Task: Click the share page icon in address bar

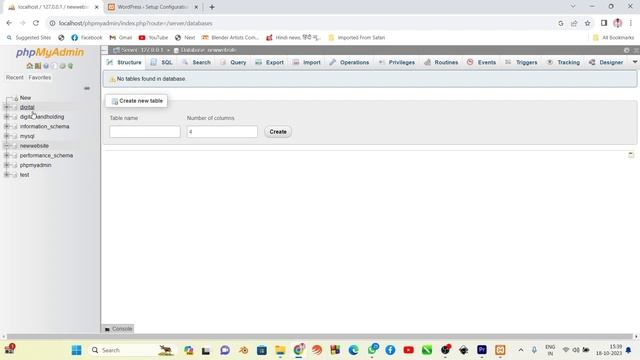Action: [574, 23]
